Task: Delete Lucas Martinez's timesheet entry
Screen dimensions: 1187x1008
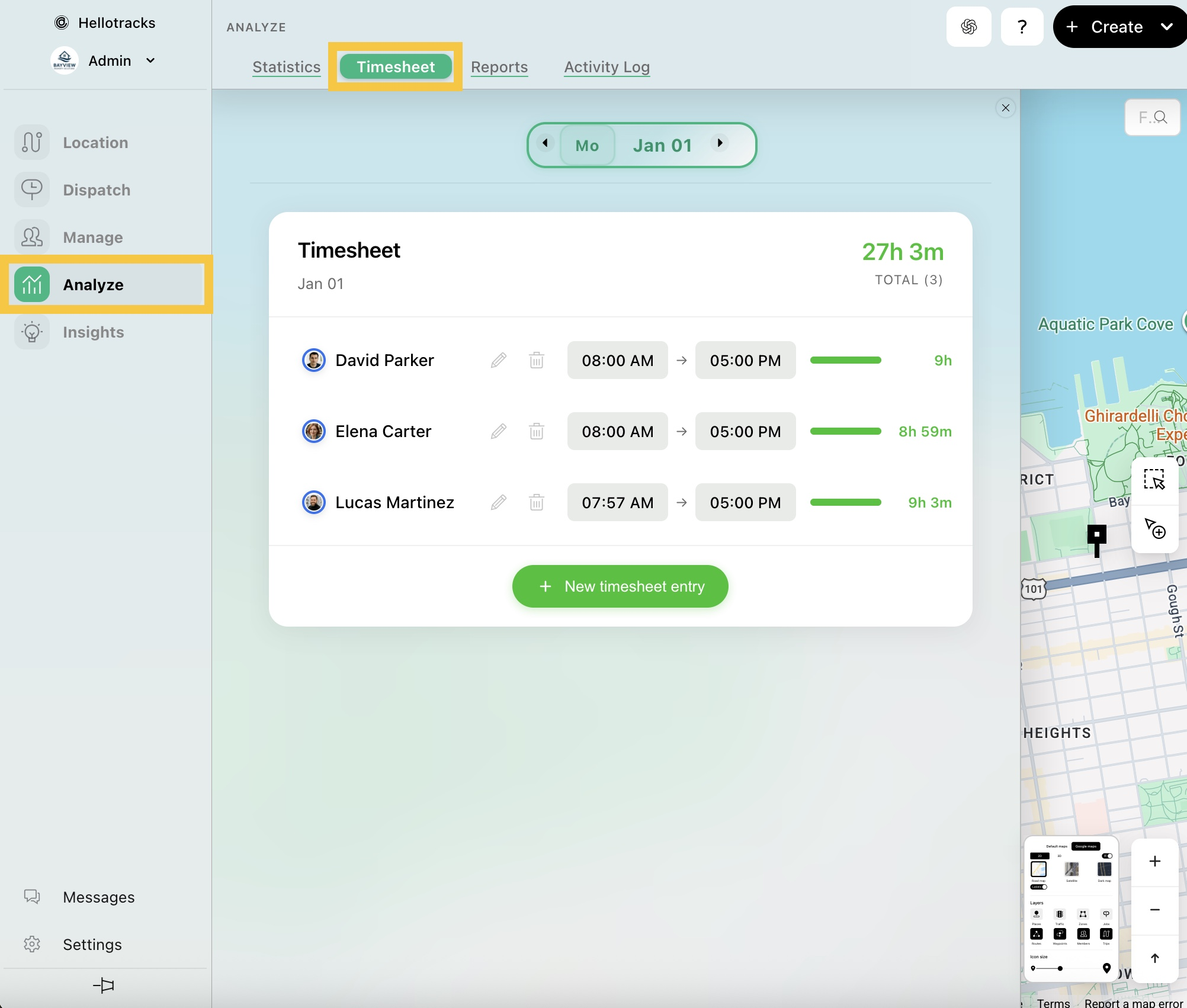Action: (536, 502)
